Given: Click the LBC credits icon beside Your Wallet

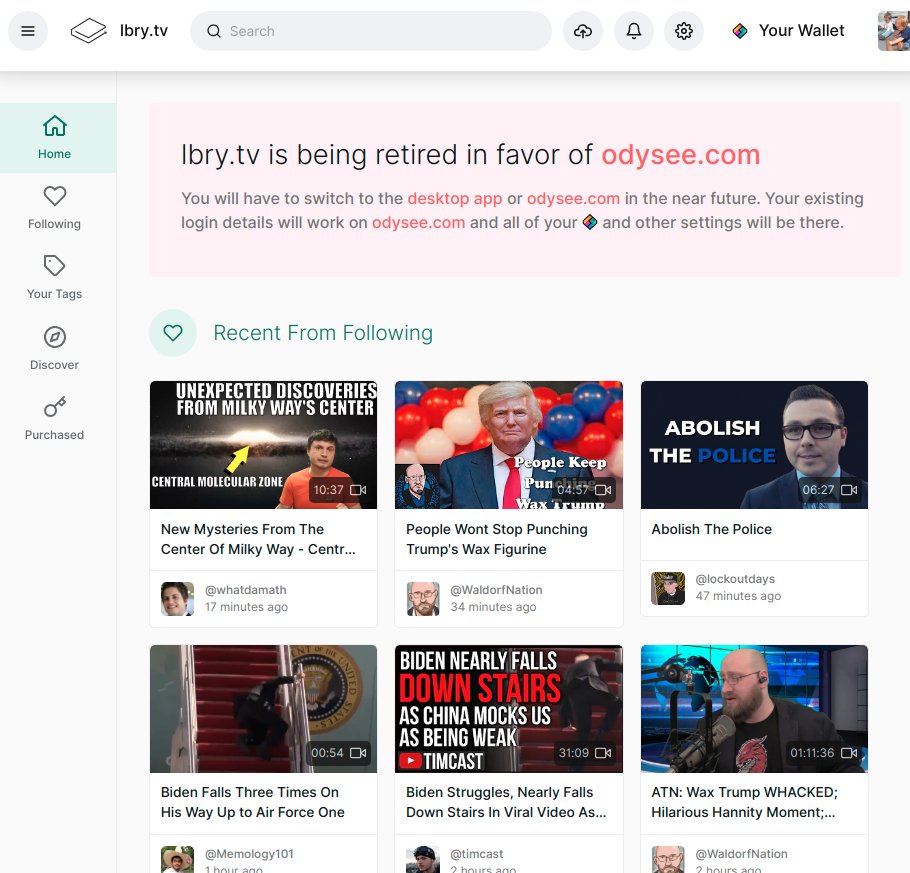Looking at the screenshot, I should pyautogui.click(x=740, y=31).
